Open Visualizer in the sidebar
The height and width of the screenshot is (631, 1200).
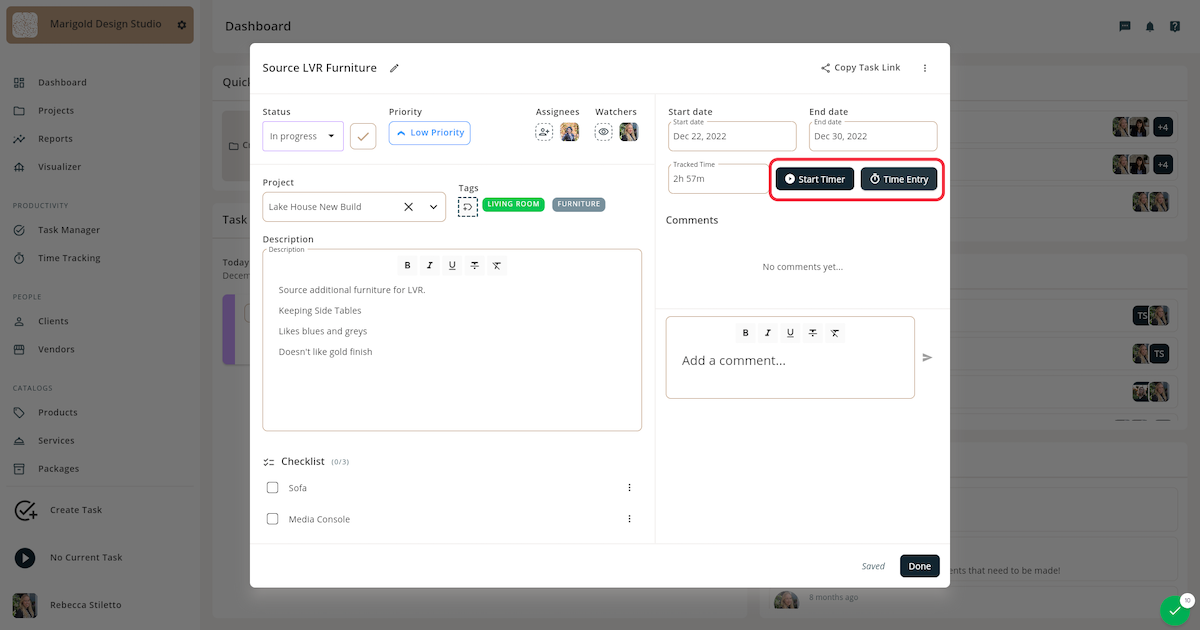[x=60, y=167]
